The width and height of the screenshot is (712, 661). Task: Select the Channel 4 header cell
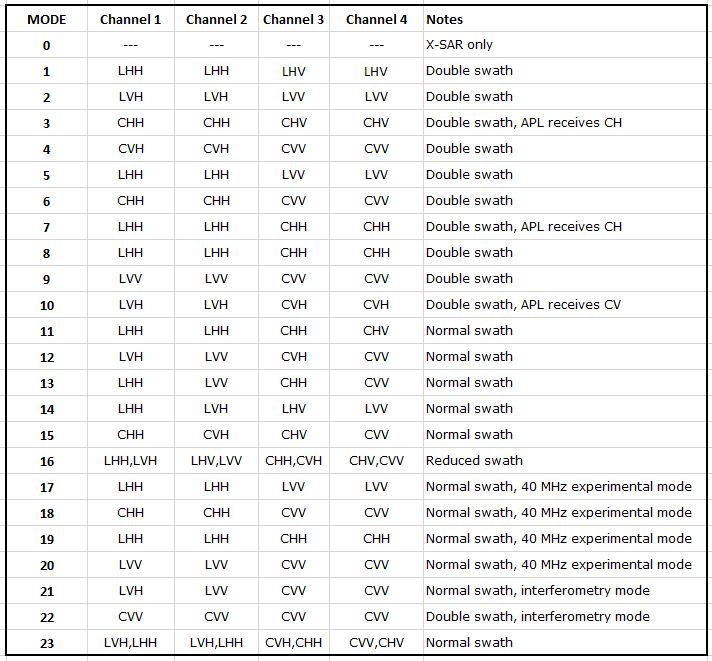click(x=376, y=19)
